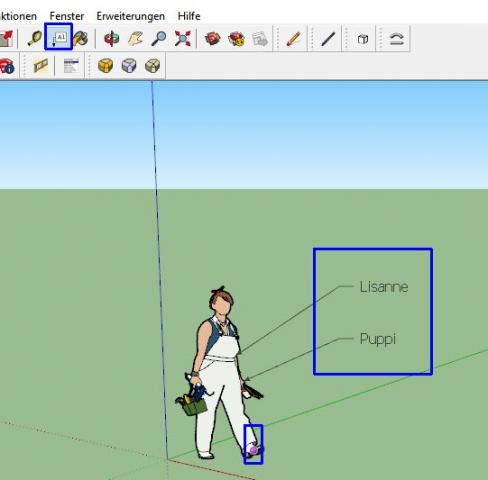Click the Lisanne text label
Viewport: 488px width, 480px height.
pos(384,287)
